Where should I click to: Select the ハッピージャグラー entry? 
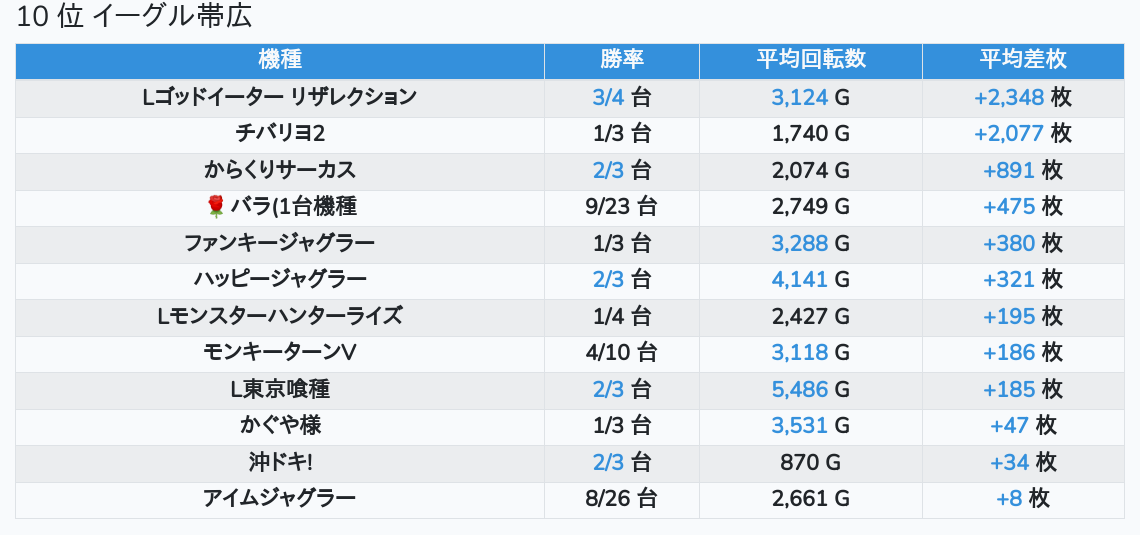click(x=280, y=279)
